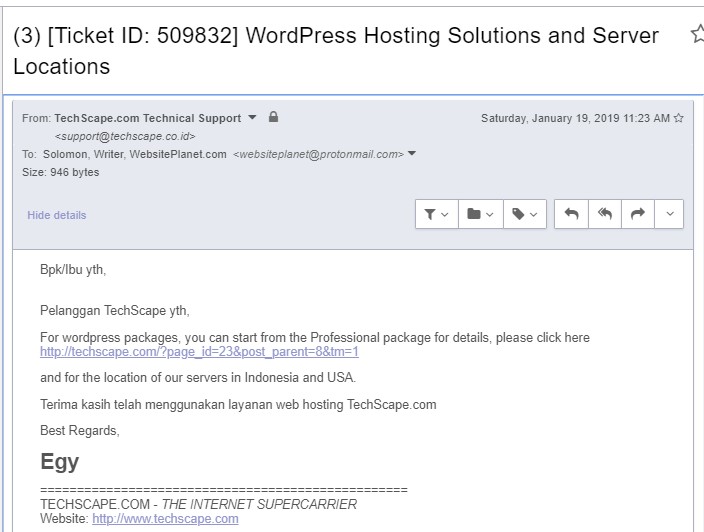
Task: Open http://www.techscape.com website link
Action: pos(165,519)
